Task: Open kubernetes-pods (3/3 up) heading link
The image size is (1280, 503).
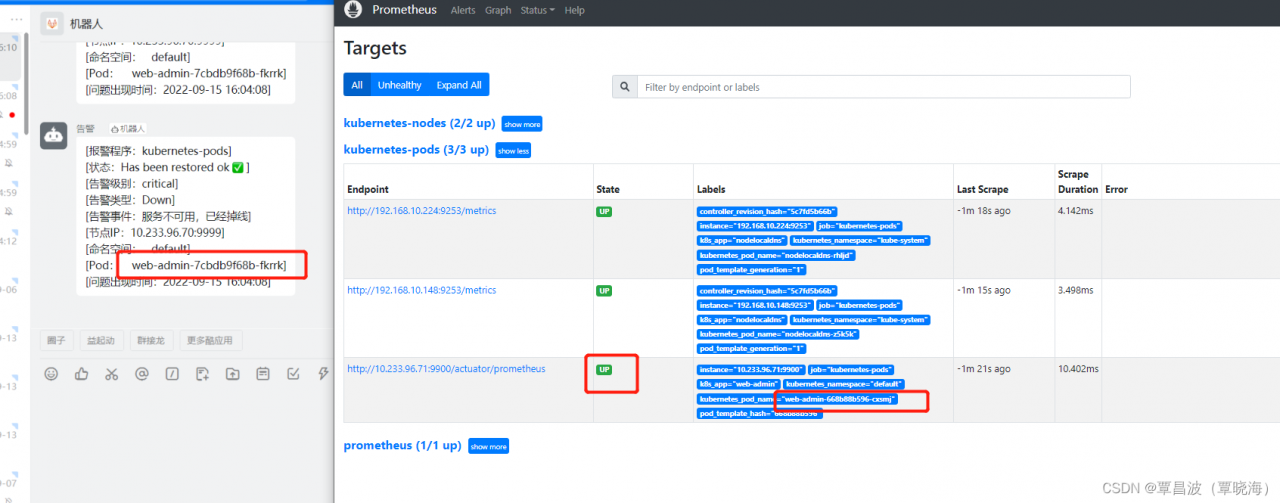Action: (416, 150)
